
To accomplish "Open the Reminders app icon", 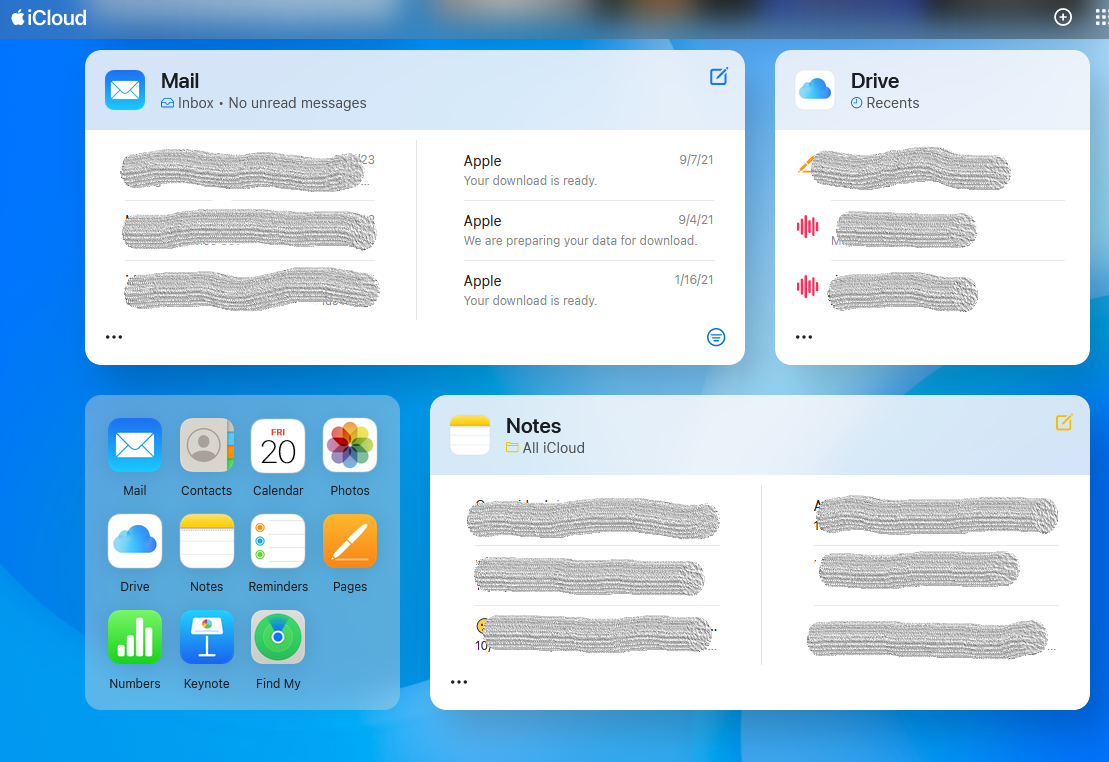I will click(278, 541).
